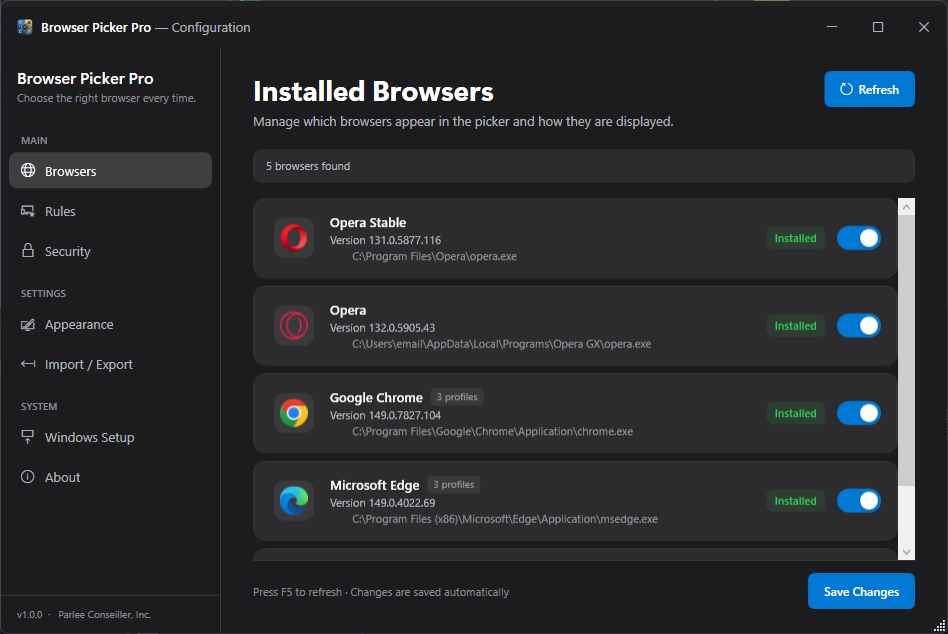This screenshot has width=948, height=634.
Task: Click the scrollbar down arrow
Action: point(906,552)
